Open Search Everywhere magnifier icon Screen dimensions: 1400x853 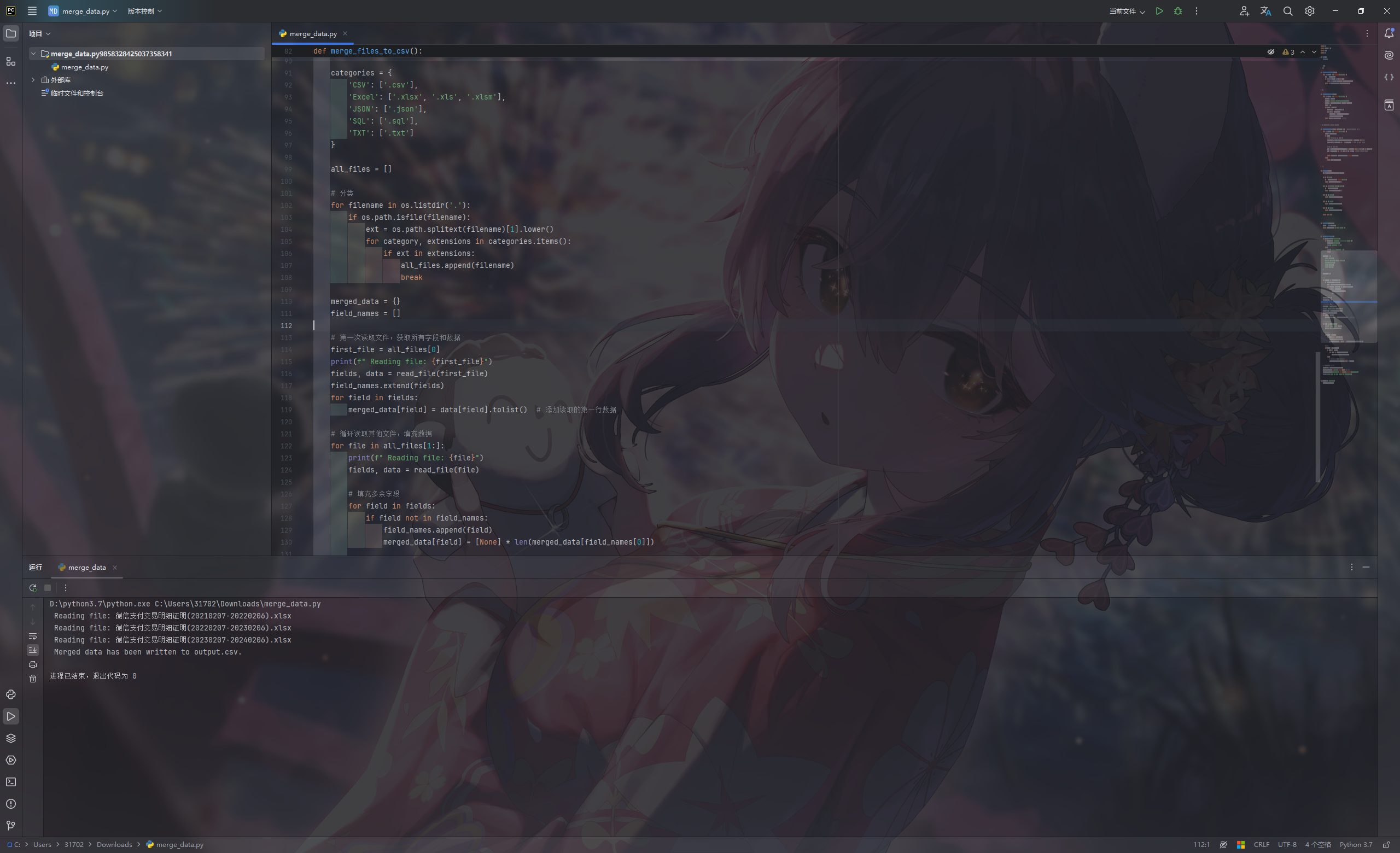click(x=1287, y=11)
